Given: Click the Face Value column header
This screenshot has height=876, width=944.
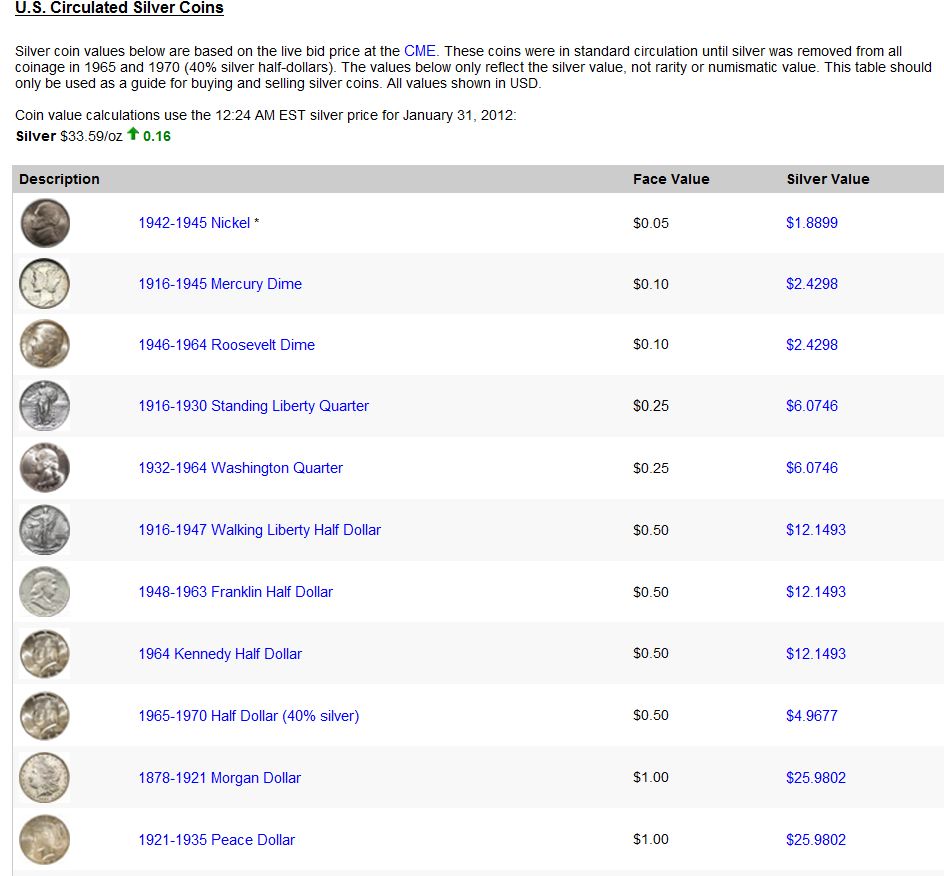Looking at the screenshot, I should point(671,180).
